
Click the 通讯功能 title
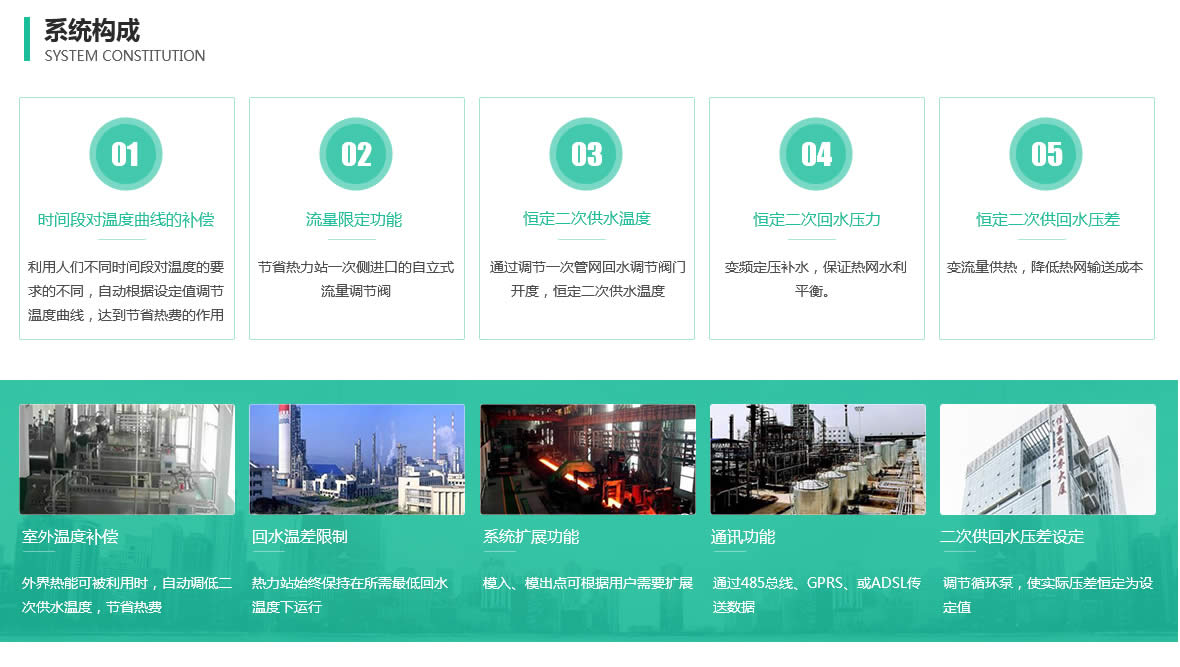click(x=743, y=537)
